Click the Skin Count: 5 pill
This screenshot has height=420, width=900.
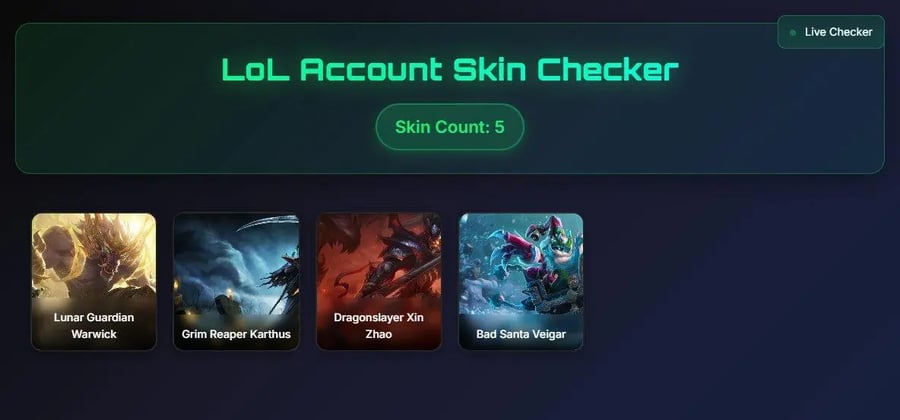(x=449, y=127)
